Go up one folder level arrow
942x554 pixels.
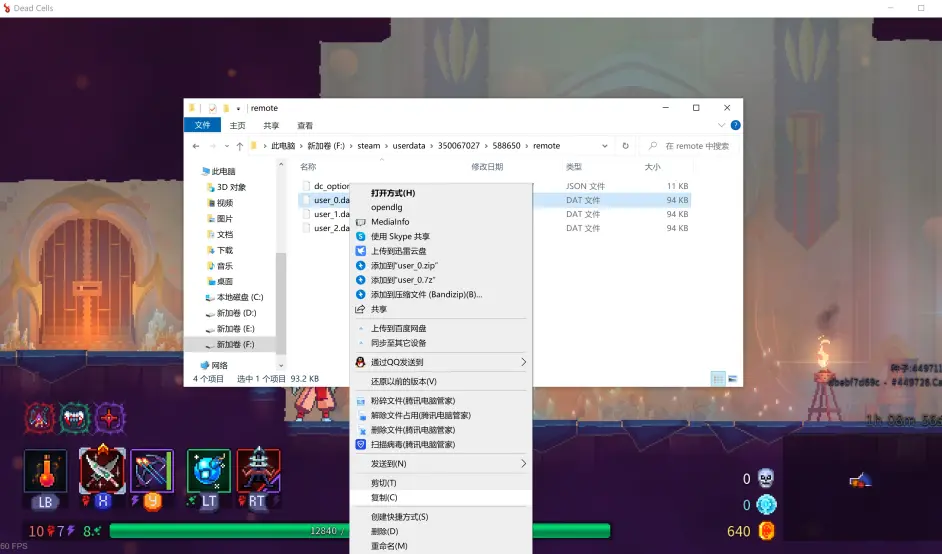click(239, 146)
